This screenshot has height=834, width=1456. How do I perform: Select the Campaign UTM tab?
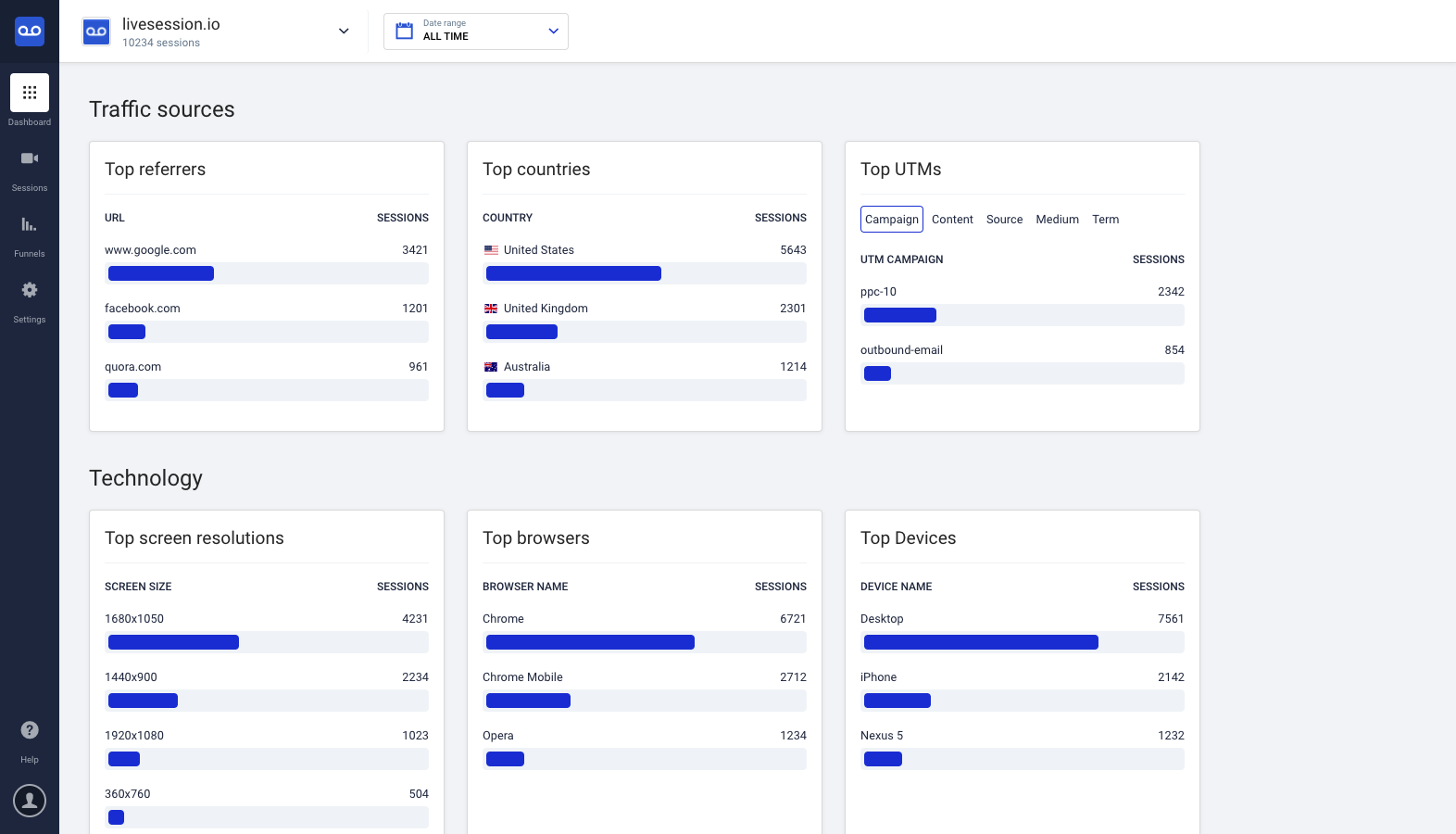pyautogui.click(x=892, y=219)
